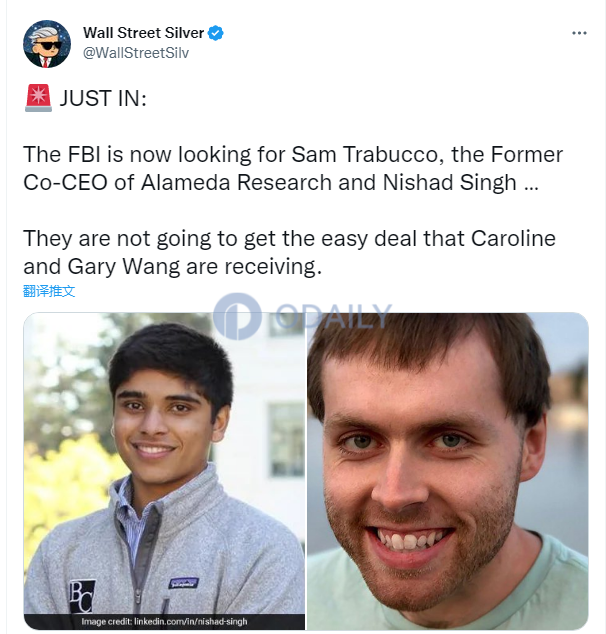Screen dimensions: 606x634
Task: Click the linkedin.com image credit caption
Action: (x=164, y=621)
